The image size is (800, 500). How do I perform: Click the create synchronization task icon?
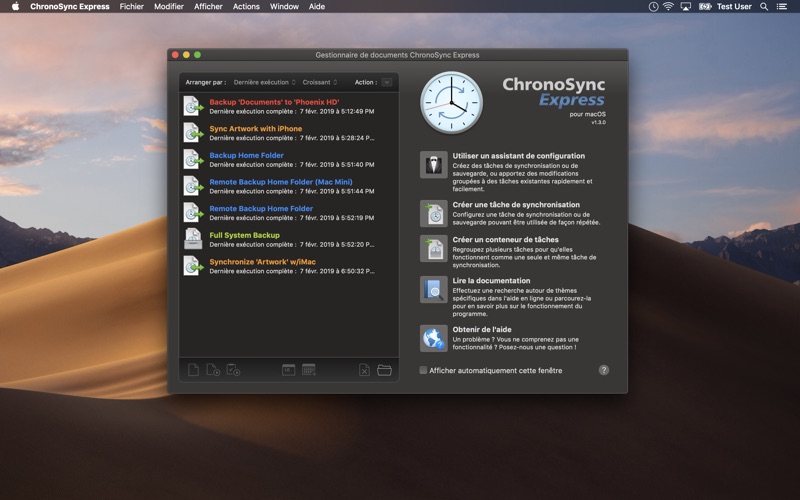pos(434,213)
